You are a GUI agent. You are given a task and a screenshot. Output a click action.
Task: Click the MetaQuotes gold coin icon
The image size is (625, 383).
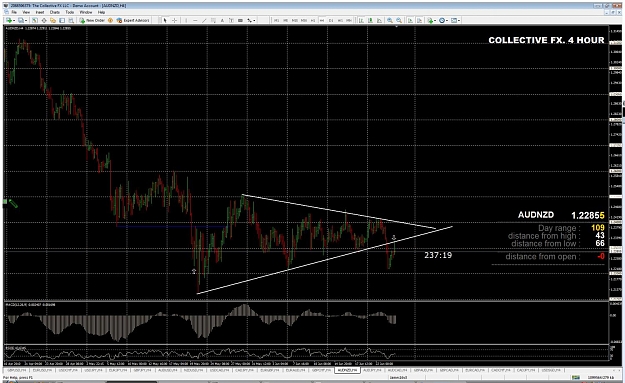[110, 20]
